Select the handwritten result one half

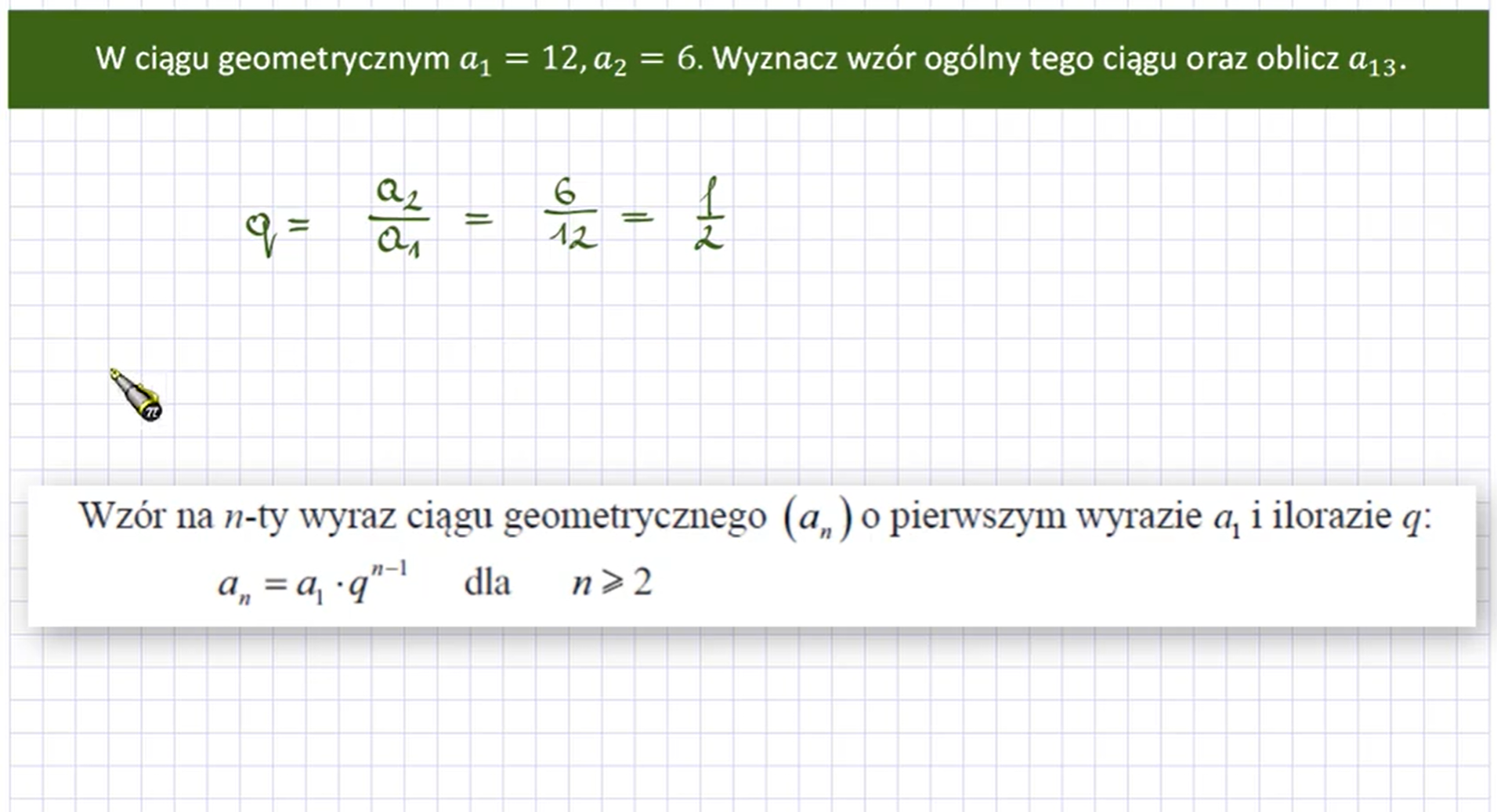click(709, 214)
